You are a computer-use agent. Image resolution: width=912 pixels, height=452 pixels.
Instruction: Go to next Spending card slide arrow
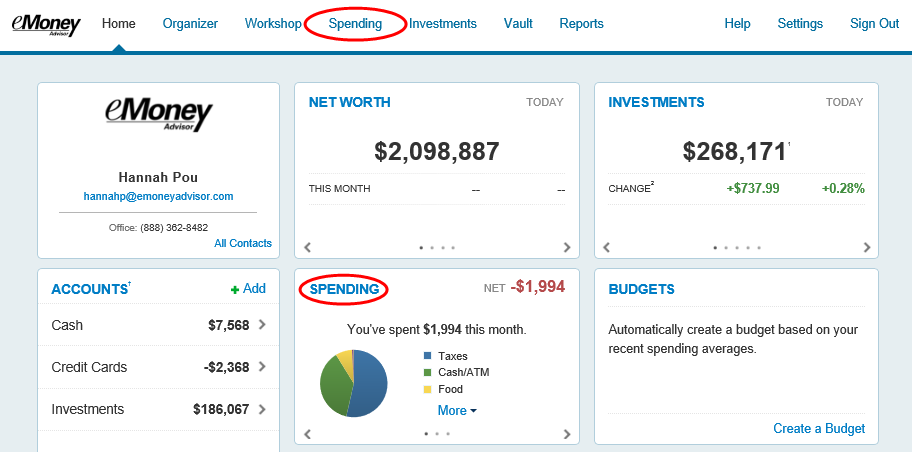click(567, 434)
